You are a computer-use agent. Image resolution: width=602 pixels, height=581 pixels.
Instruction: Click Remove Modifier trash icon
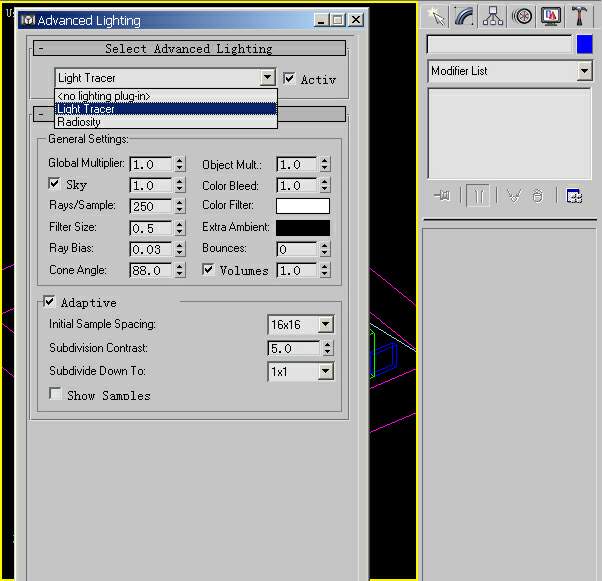(538, 196)
